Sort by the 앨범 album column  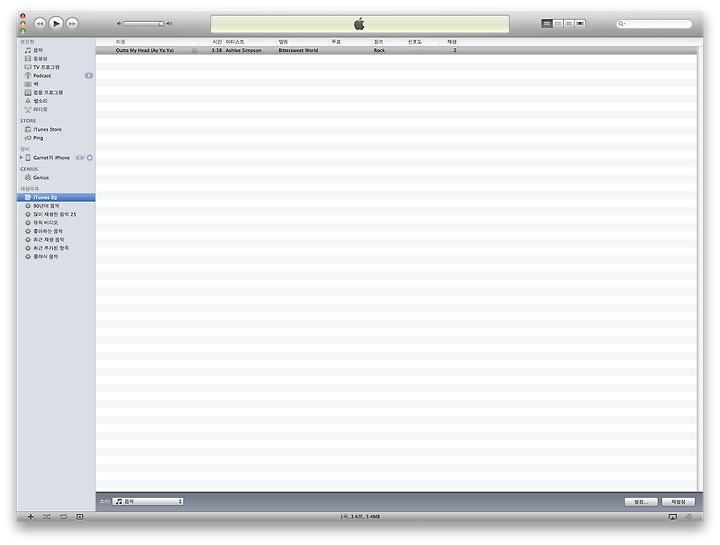click(303, 42)
